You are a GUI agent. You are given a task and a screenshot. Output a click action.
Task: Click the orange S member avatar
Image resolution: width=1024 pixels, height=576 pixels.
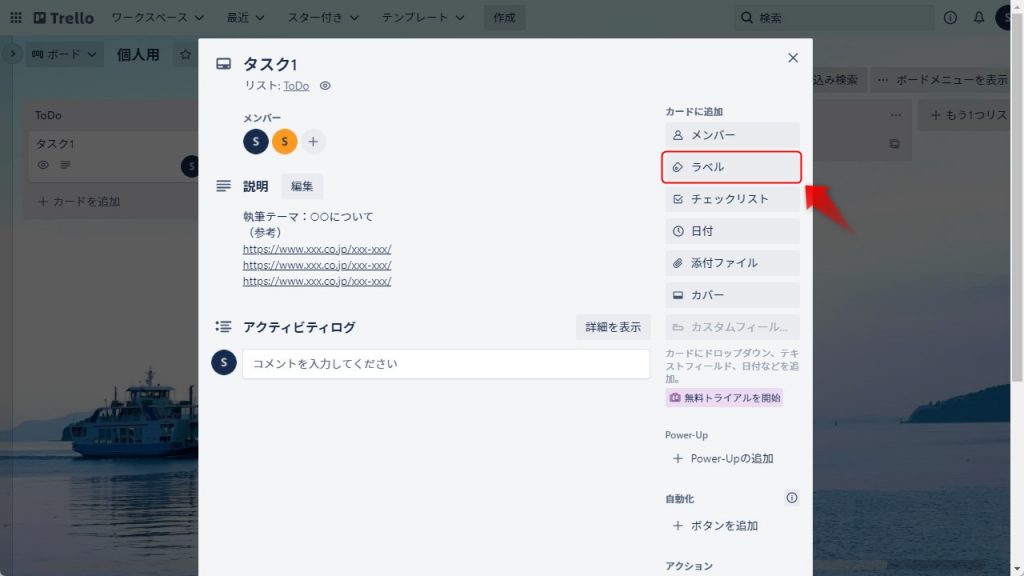pyautogui.click(x=285, y=141)
